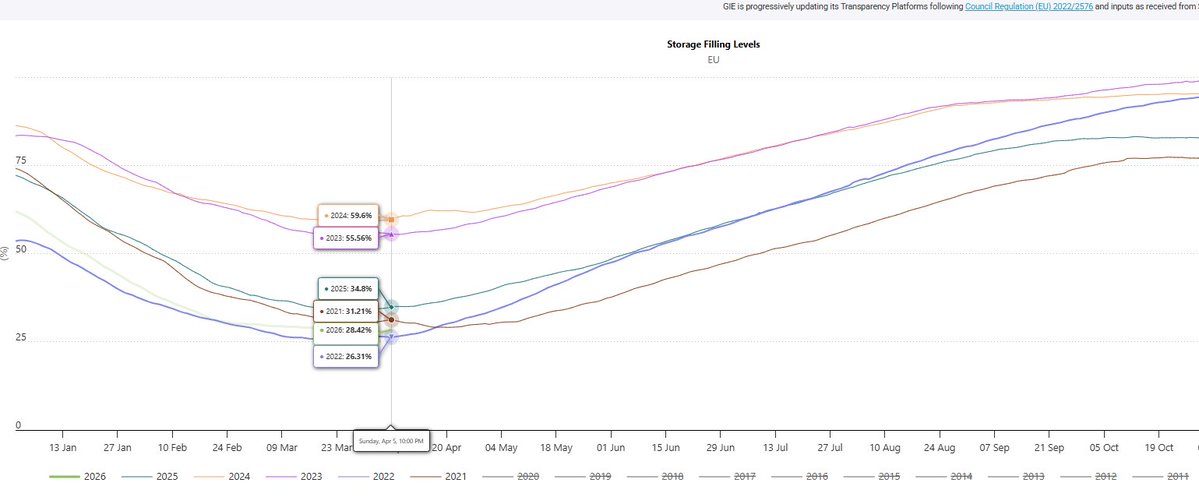Screen dimensions: 1199x497
Task: Click the 24 Aug axis label
Action: tap(940, 447)
